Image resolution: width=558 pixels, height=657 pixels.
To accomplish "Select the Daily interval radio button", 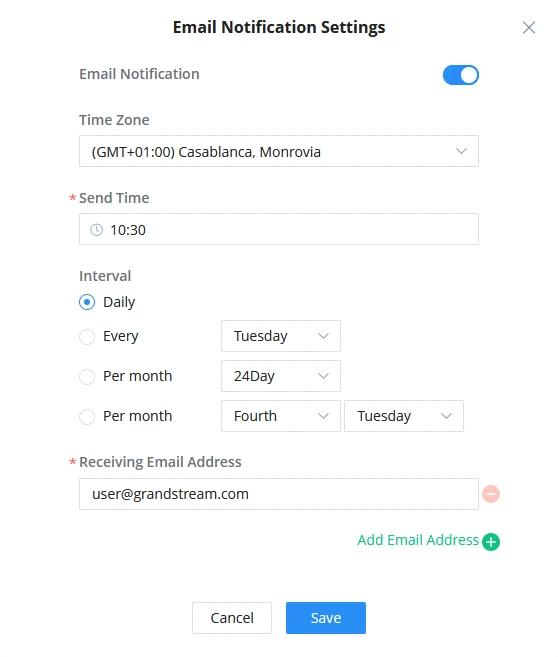I will coord(87,302).
